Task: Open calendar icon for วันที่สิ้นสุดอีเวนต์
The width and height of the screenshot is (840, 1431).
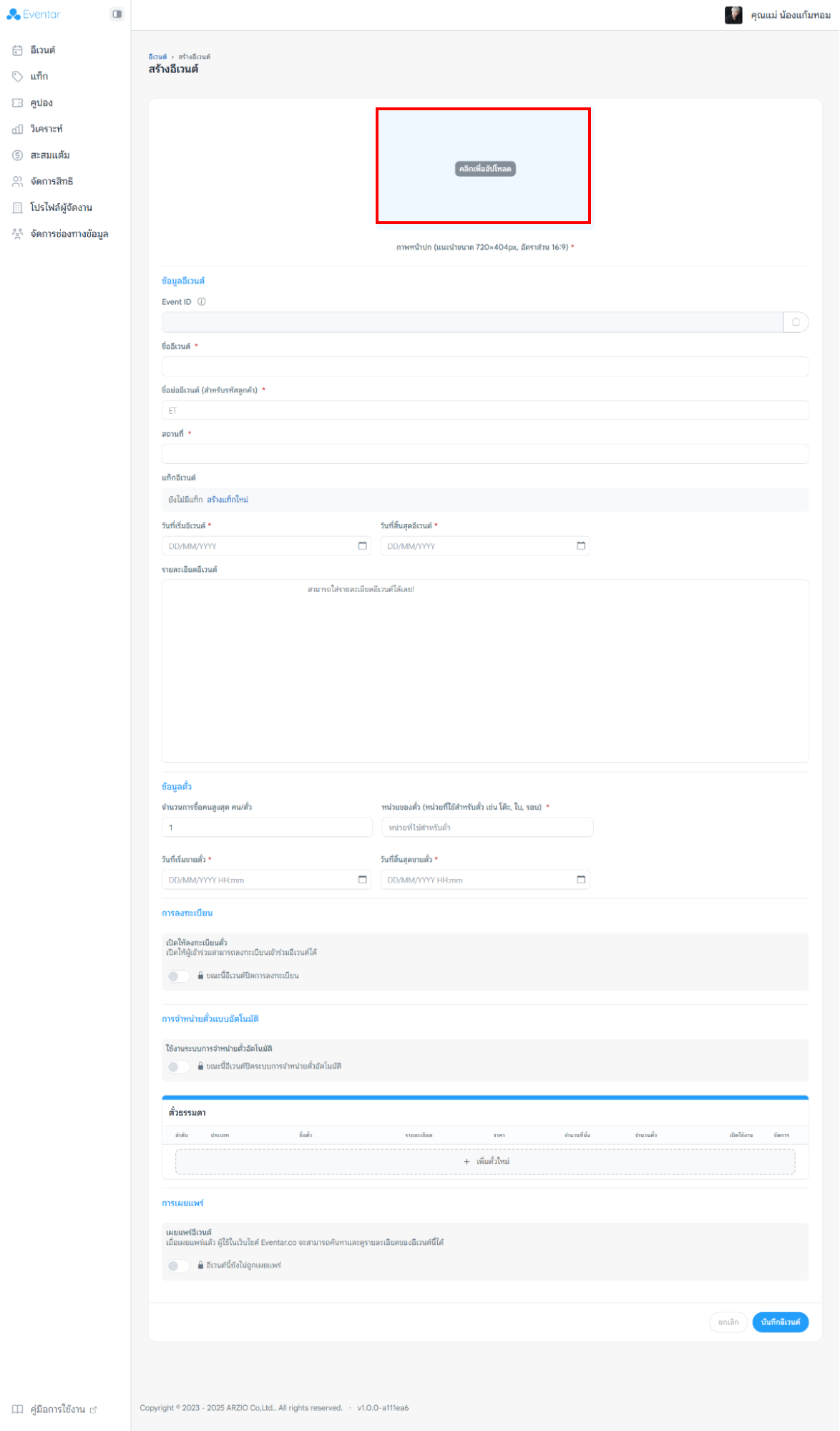Action: point(581,546)
